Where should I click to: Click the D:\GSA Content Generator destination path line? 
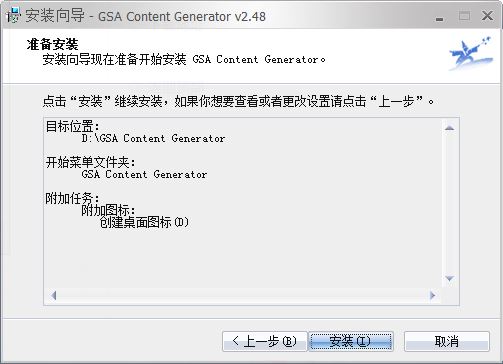tap(153, 138)
